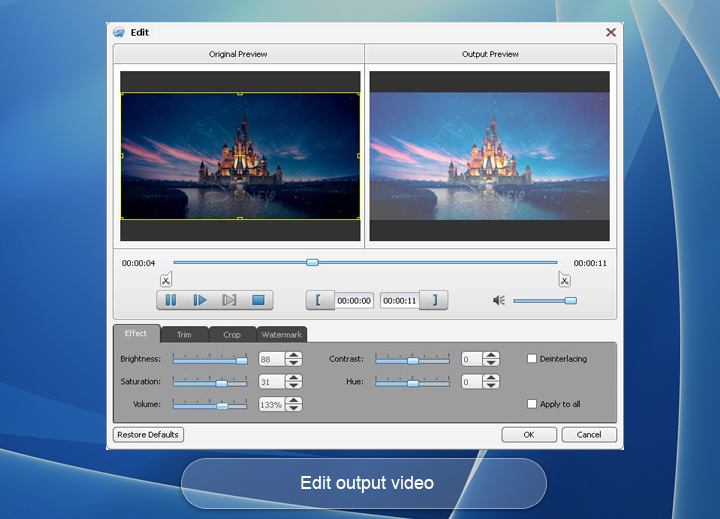
Task: Increase Saturation with up arrow
Action: [x=293, y=378]
